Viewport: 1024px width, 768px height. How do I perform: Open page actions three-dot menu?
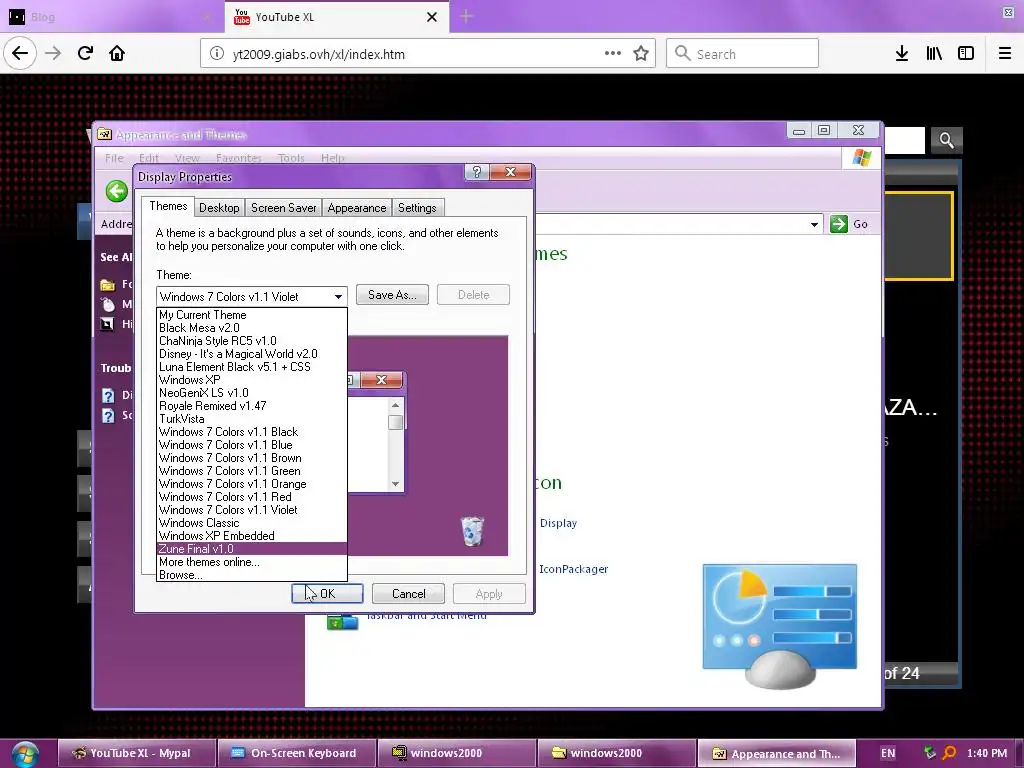click(x=613, y=54)
